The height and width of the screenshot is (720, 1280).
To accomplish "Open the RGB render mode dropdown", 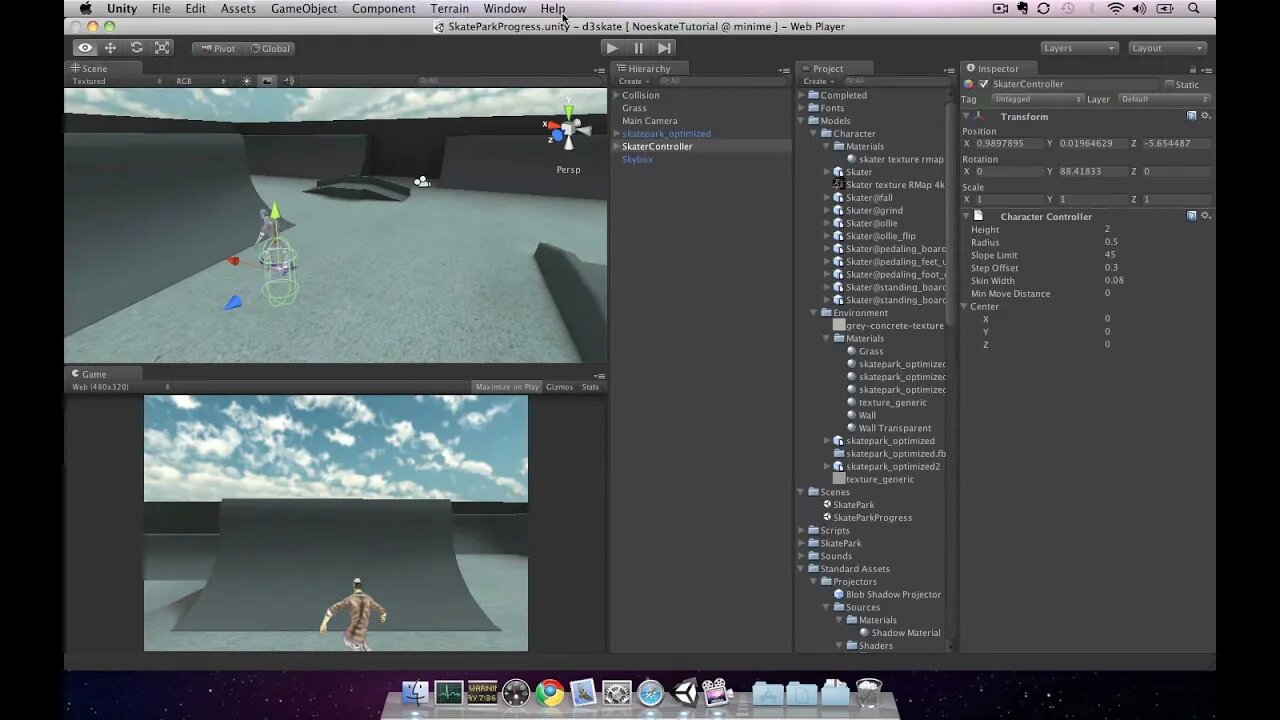I will point(202,81).
